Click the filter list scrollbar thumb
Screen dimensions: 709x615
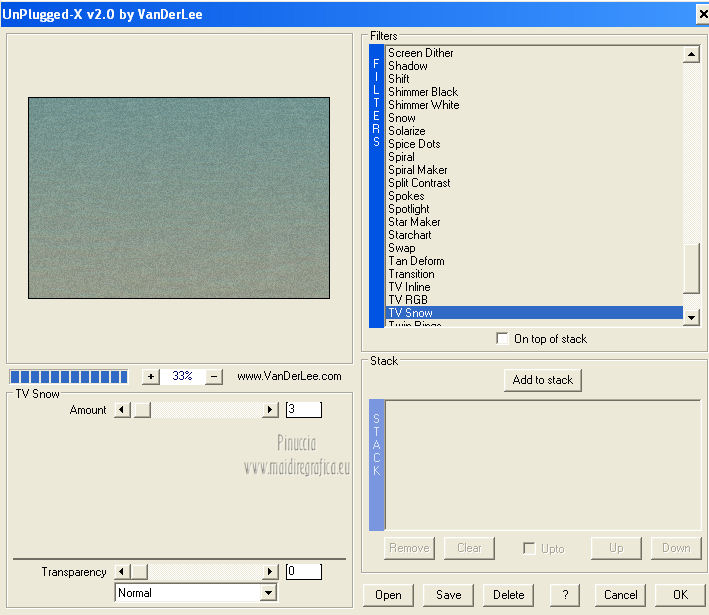(691, 269)
